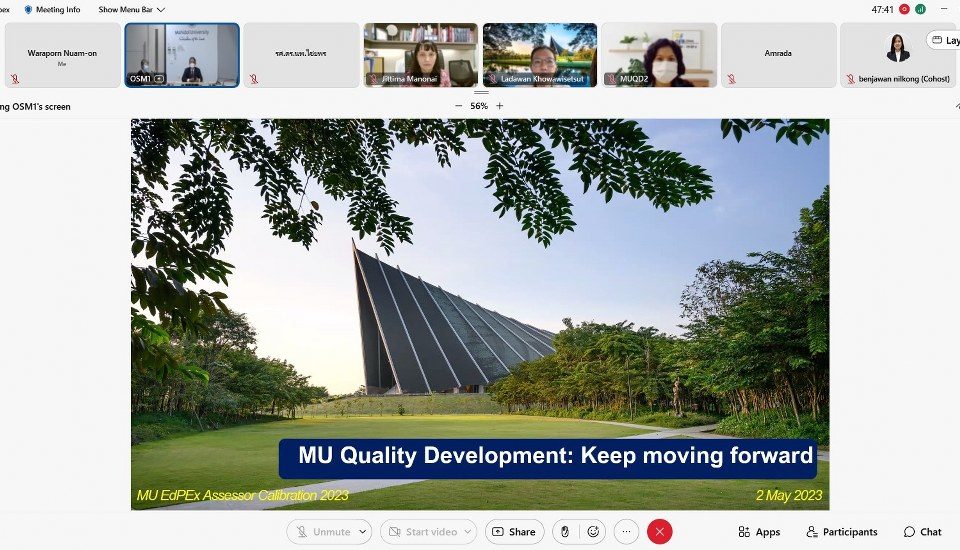Open the Chat panel
This screenshot has height=550, width=960.
pyautogui.click(x=923, y=532)
